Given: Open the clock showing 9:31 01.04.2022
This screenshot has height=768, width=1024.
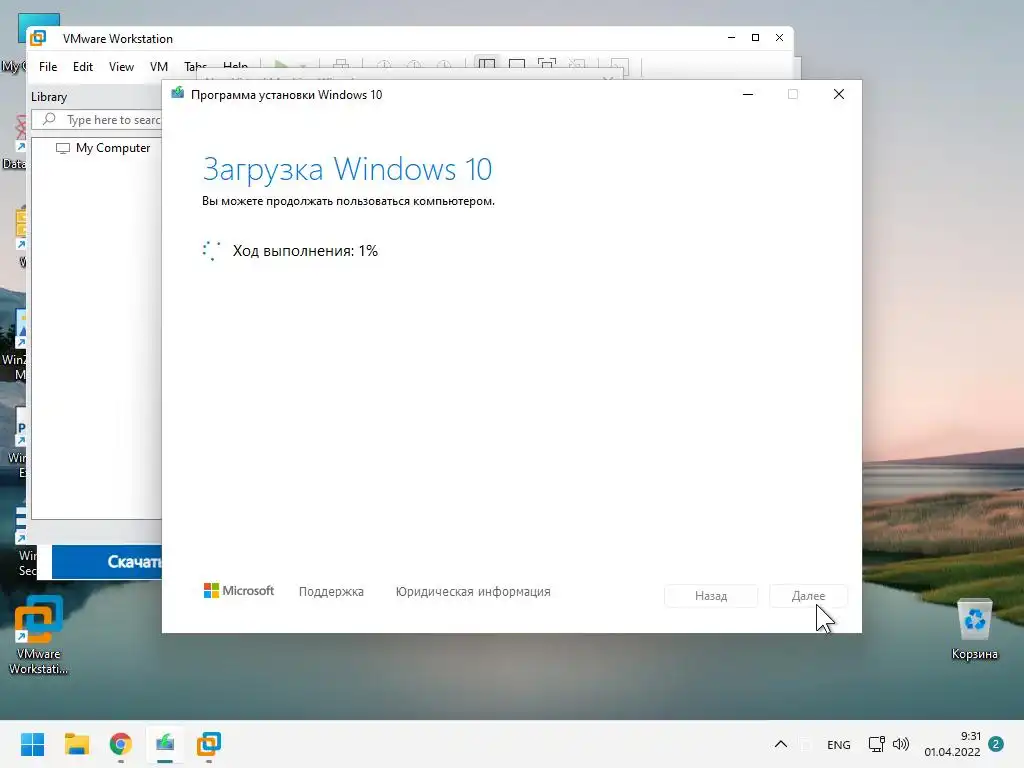Looking at the screenshot, I should pyautogui.click(x=952, y=744).
